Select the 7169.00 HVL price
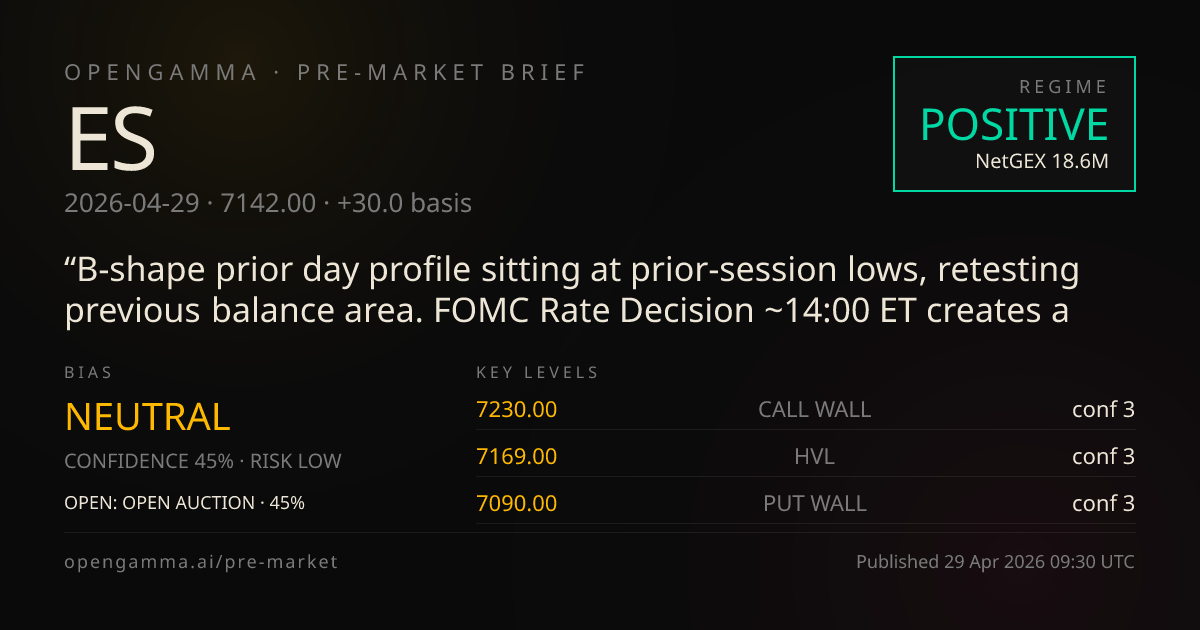 517,456
